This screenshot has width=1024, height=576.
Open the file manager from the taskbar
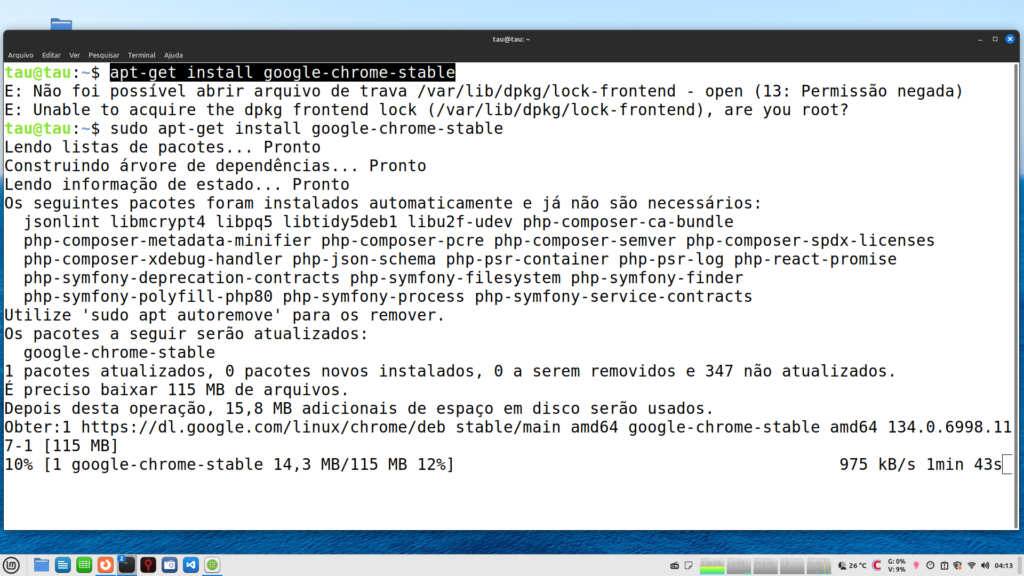click(41, 565)
